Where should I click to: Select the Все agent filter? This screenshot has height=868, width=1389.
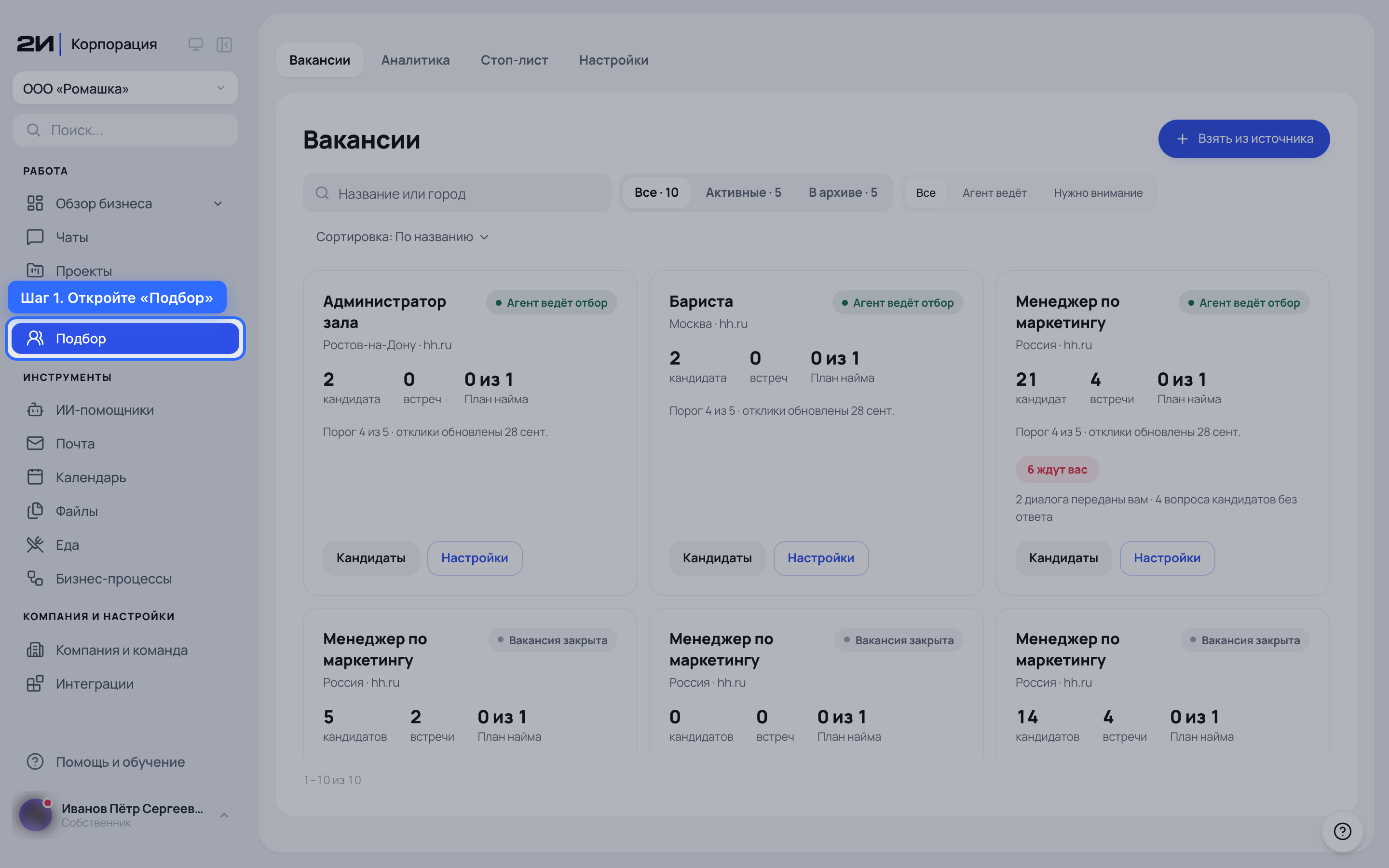click(925, 193)
